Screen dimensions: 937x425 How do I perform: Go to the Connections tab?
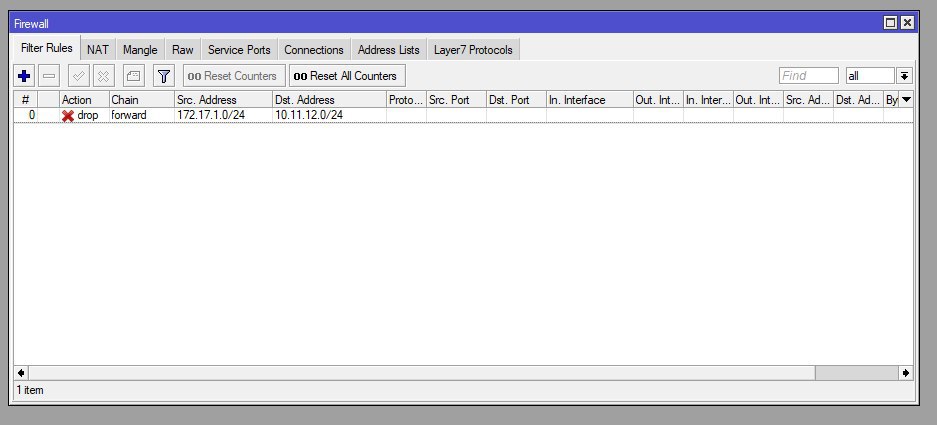point(314,50)
